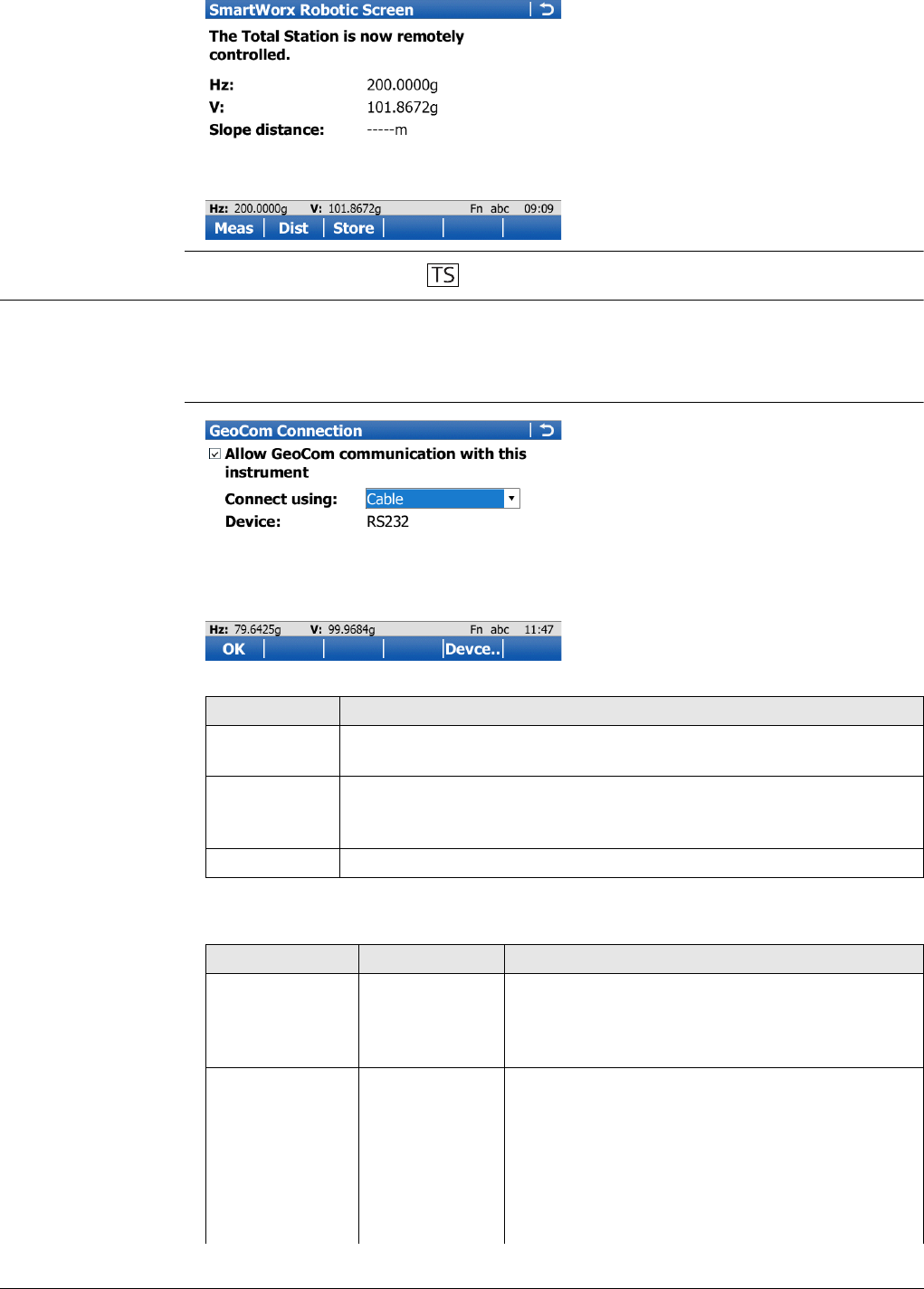Click the status bar time 09:09
Viewport: 924px width, 1289px height.
[x=538, y=208]
